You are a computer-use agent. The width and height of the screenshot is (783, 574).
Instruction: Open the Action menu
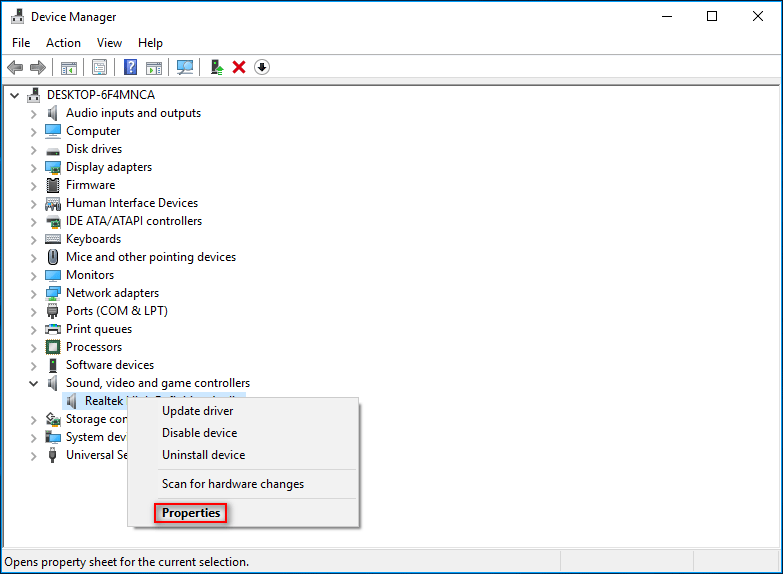click(63, 43)
